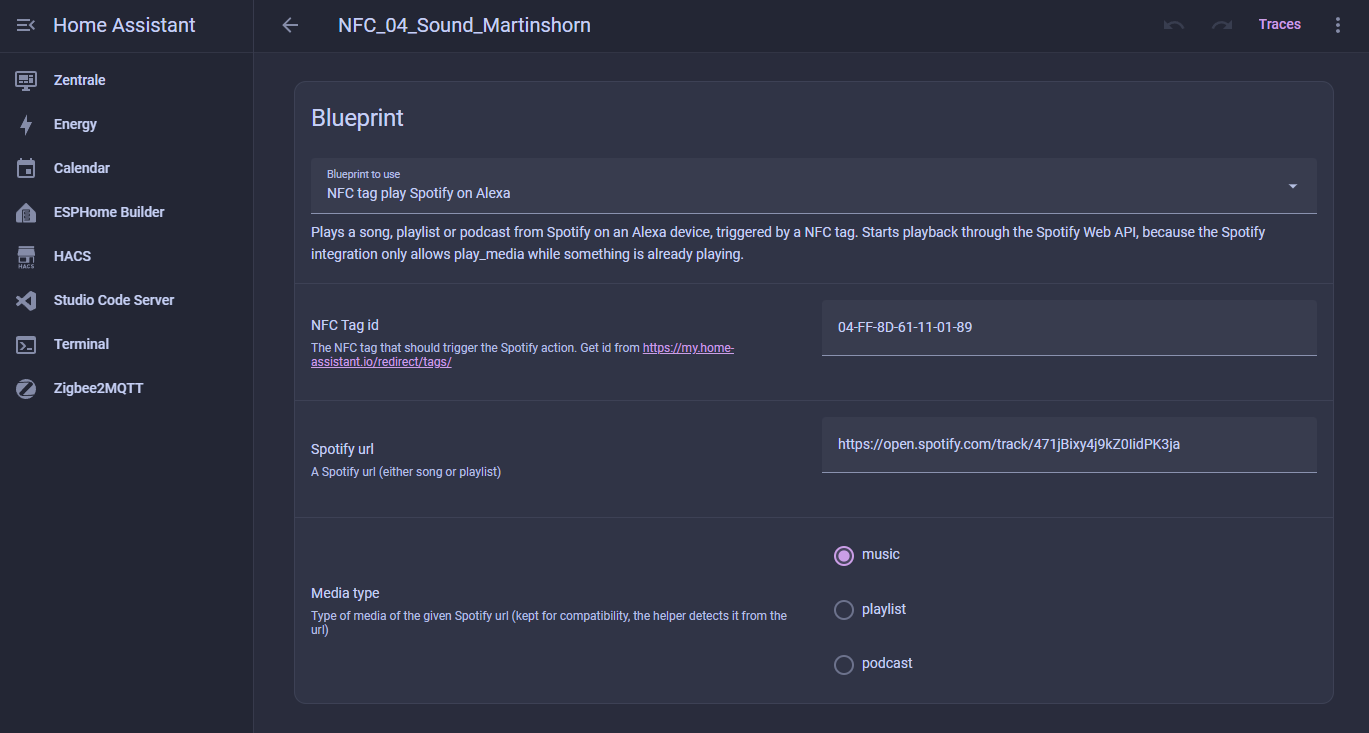Image resolution: width=1369 pixels, height=733 pixels.
Task: Click 'A Spotify url (either song or playlist)' text
Action: coord(406,472)
